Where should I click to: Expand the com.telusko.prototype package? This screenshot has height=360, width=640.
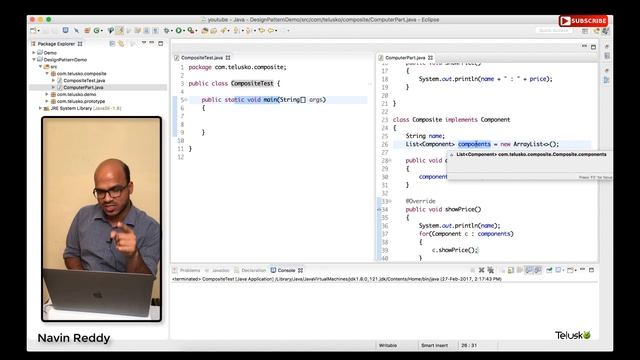point(47,101)
